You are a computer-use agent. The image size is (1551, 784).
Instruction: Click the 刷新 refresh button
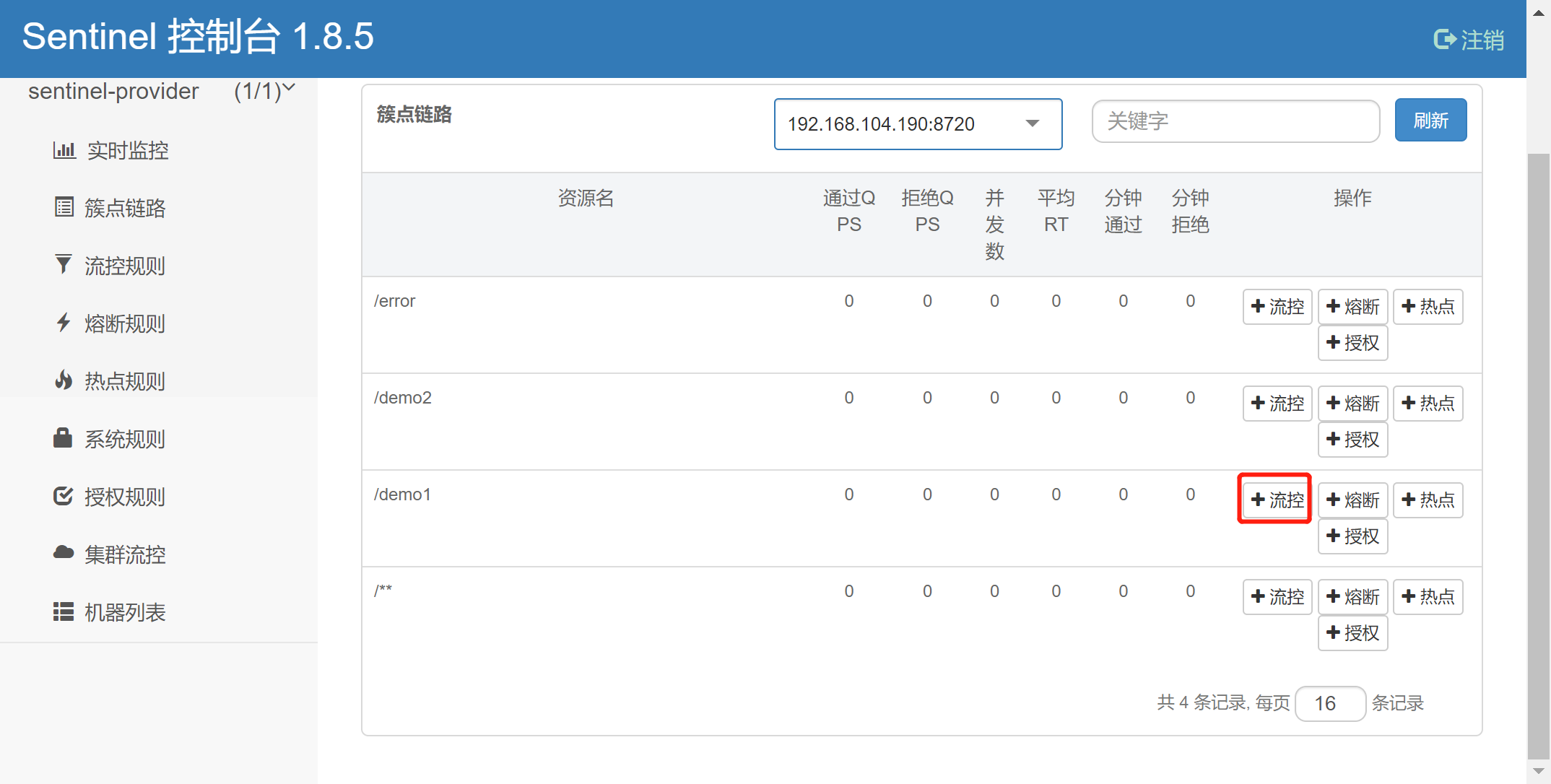tap(1430, 120)
